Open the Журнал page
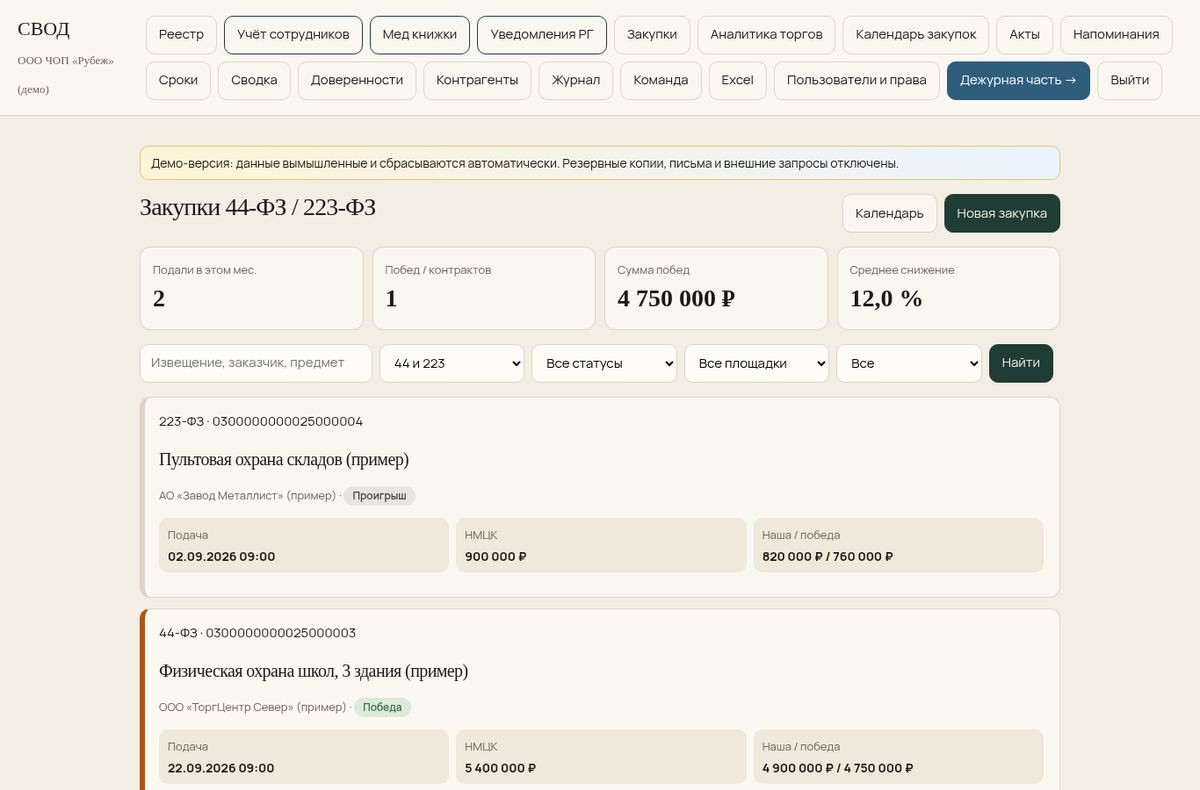Viewport: 1200px width, 790px height. [x=576, y=80]
